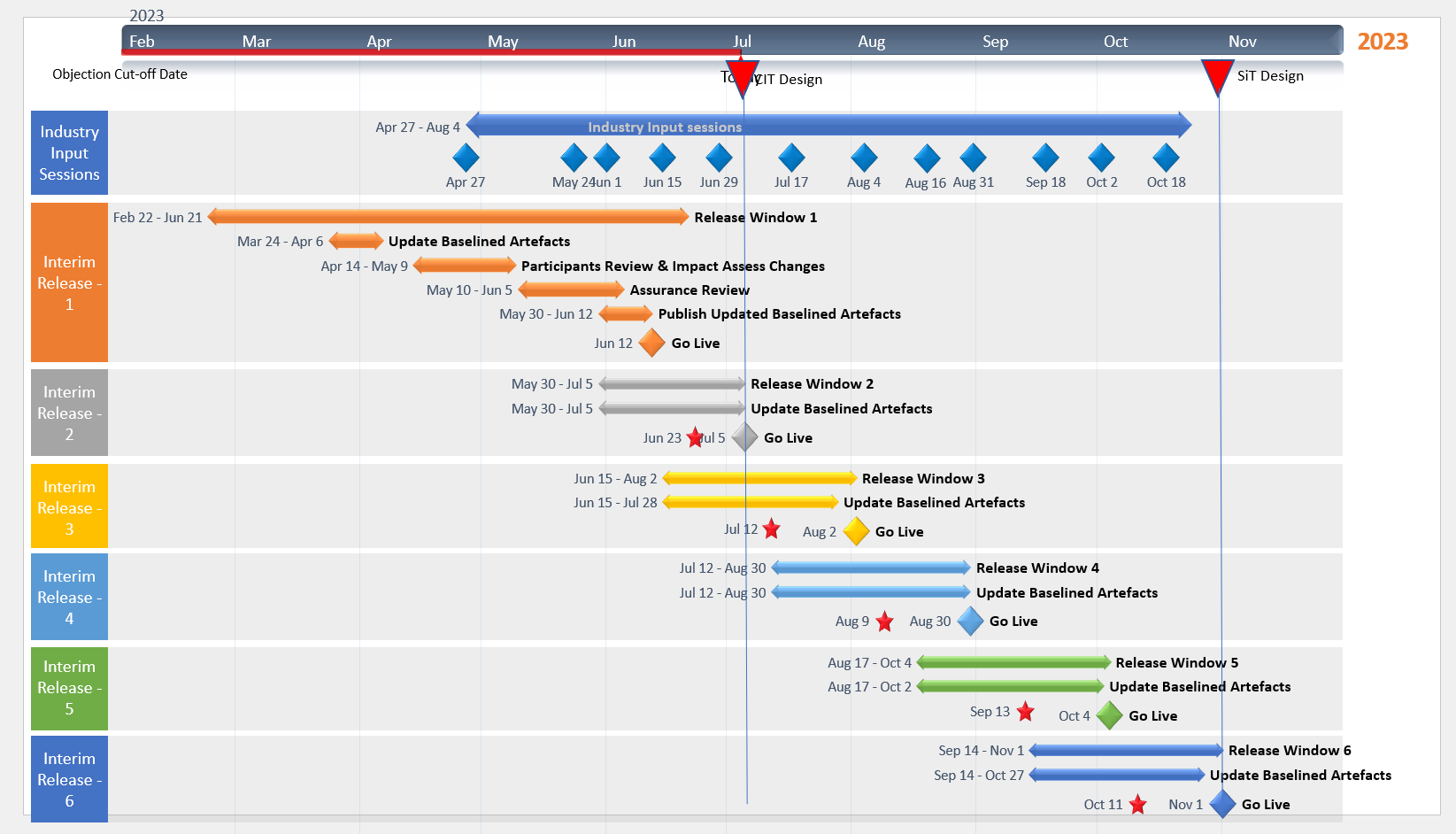Image resolution: width=1456 pixels, height=834 pixels.
Task: Select the Release Window 5 green bar
Action: tap(1013, 662)
